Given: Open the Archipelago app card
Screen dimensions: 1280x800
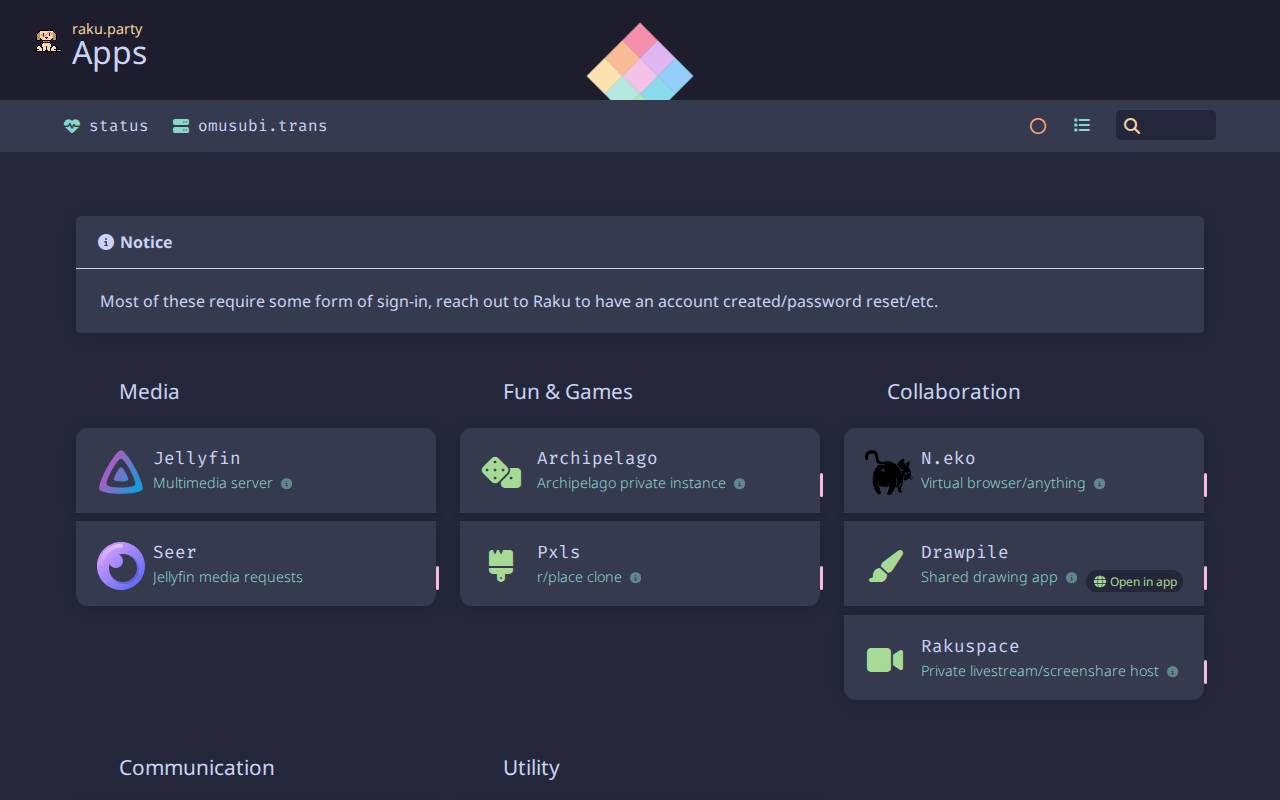Looking at the screenshot, I should (640, 471).
